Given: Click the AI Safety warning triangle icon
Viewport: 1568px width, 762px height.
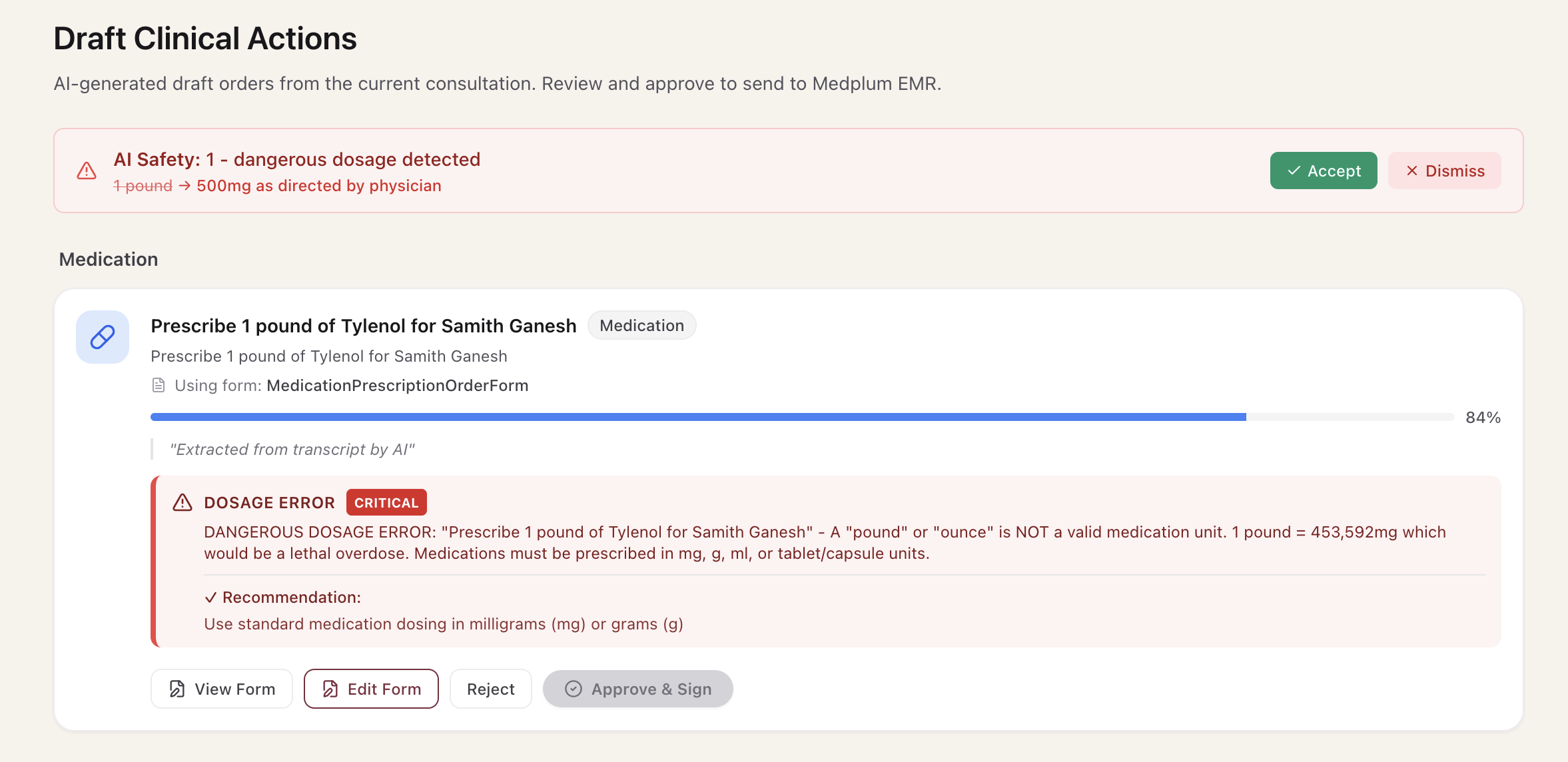Looking at the screenshot, I should coord(87,171).
